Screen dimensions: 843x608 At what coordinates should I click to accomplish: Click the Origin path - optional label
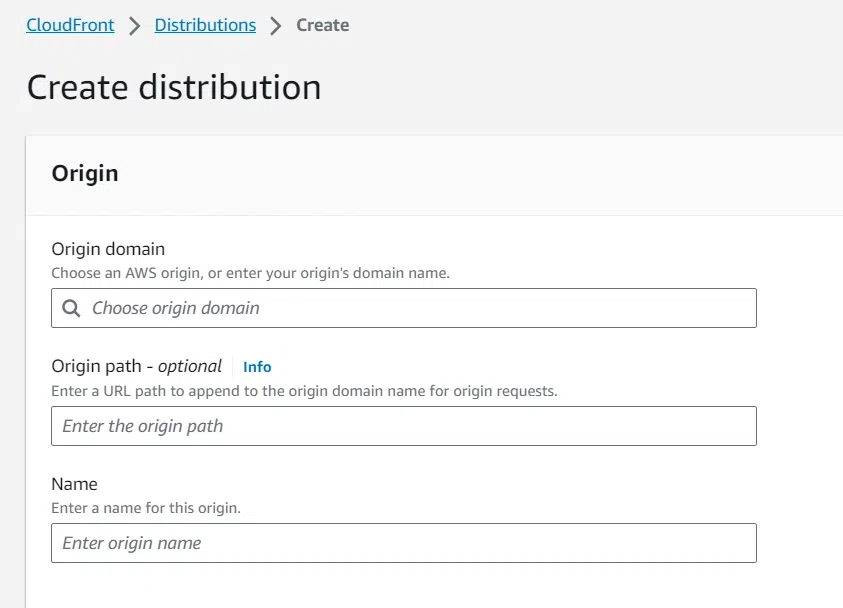(136, 366)
